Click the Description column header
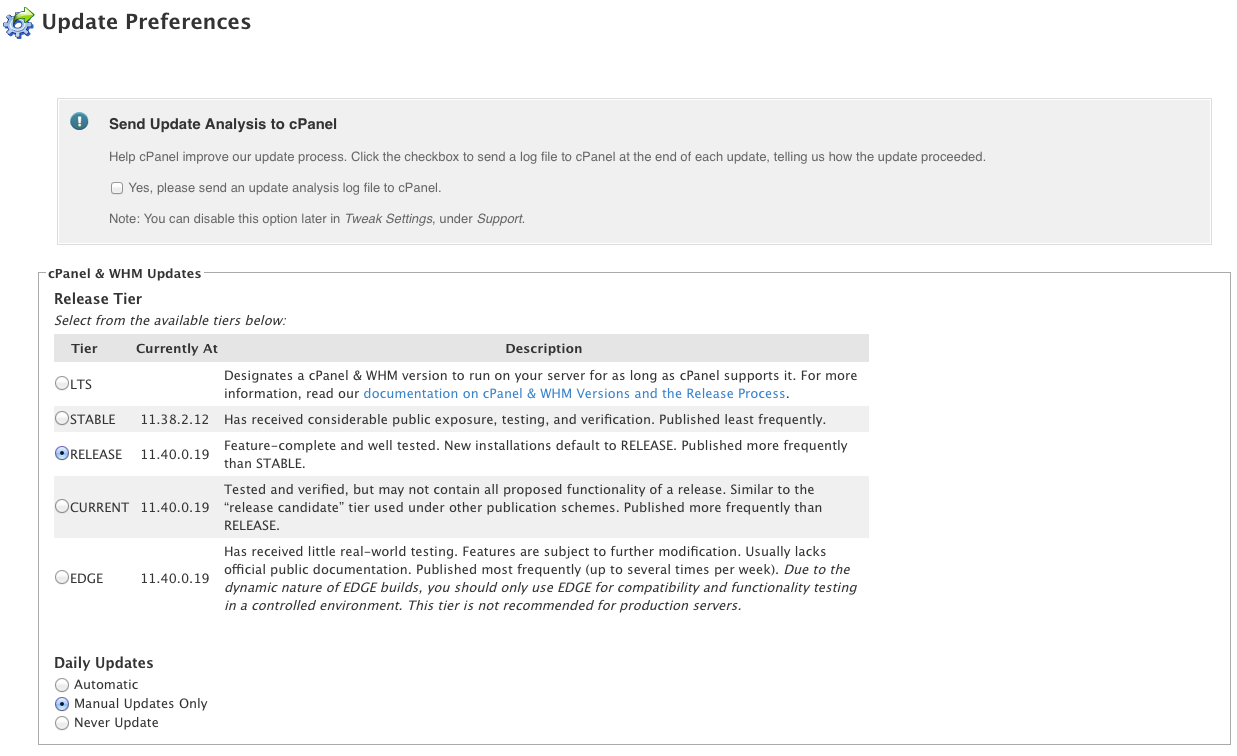1237x756 pixels. 544,349
